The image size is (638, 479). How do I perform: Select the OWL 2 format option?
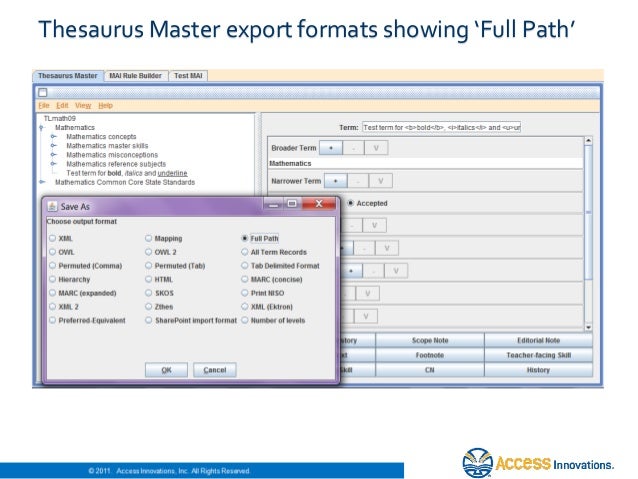point(149,252)
